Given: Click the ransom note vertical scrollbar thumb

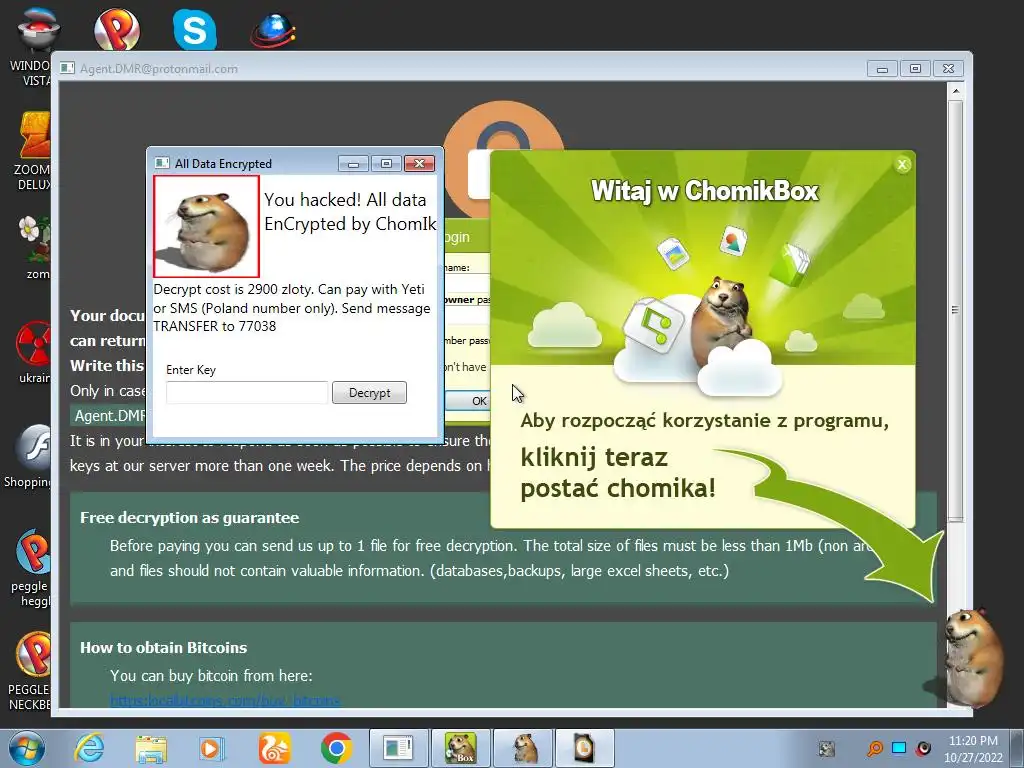Looking at the screenshot, I should [955, 310].
